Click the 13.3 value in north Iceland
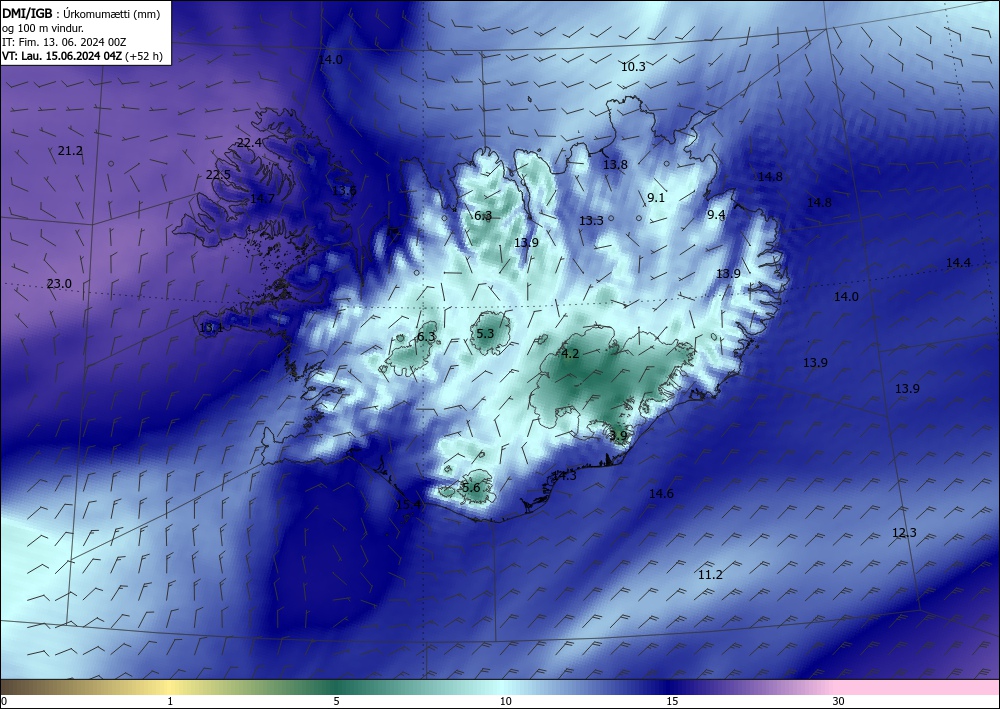This screenshot has width=1000, height=709. [x=591, y=221]
